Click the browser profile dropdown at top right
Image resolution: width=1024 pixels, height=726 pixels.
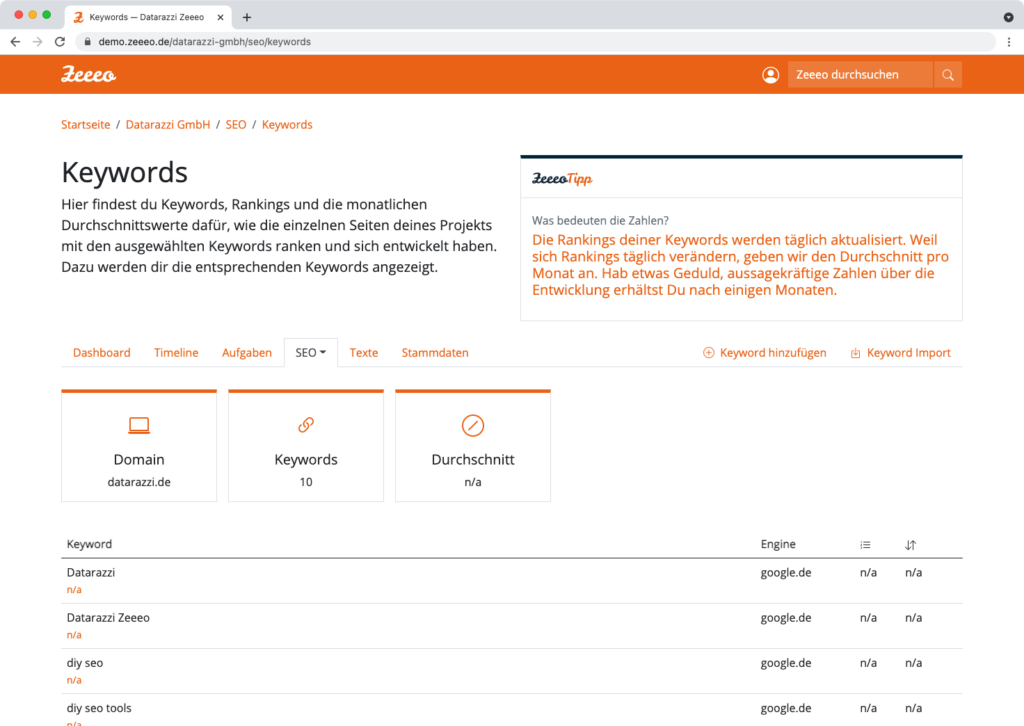1008,18
